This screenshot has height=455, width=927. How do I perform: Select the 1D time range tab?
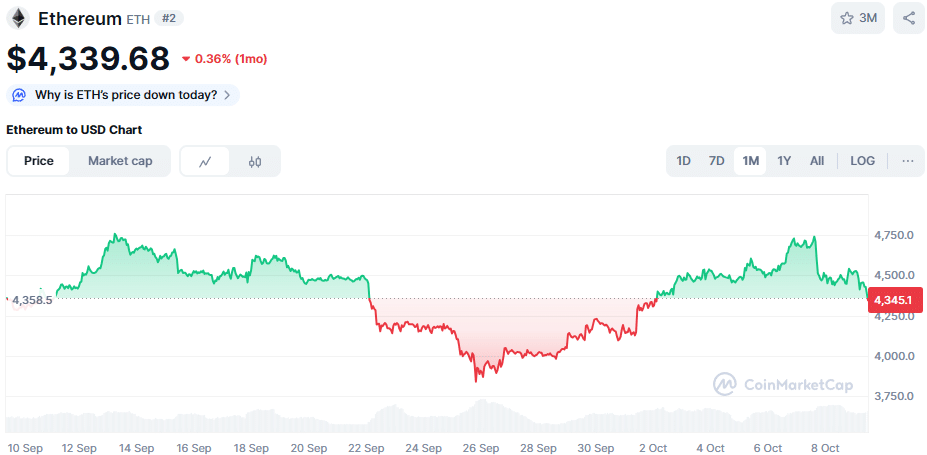pos(683,161)
